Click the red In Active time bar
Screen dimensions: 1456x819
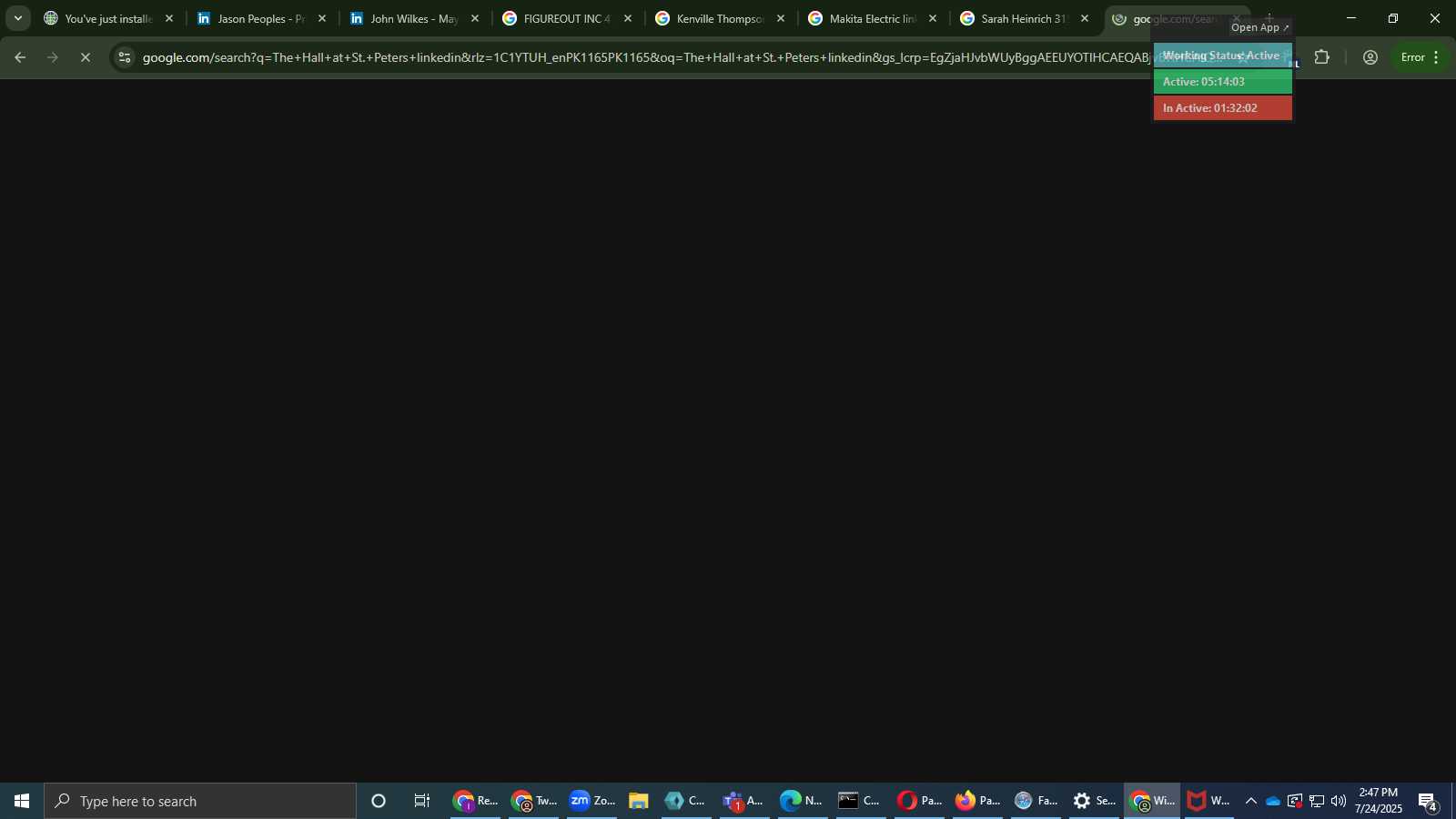pos(1222,108)
